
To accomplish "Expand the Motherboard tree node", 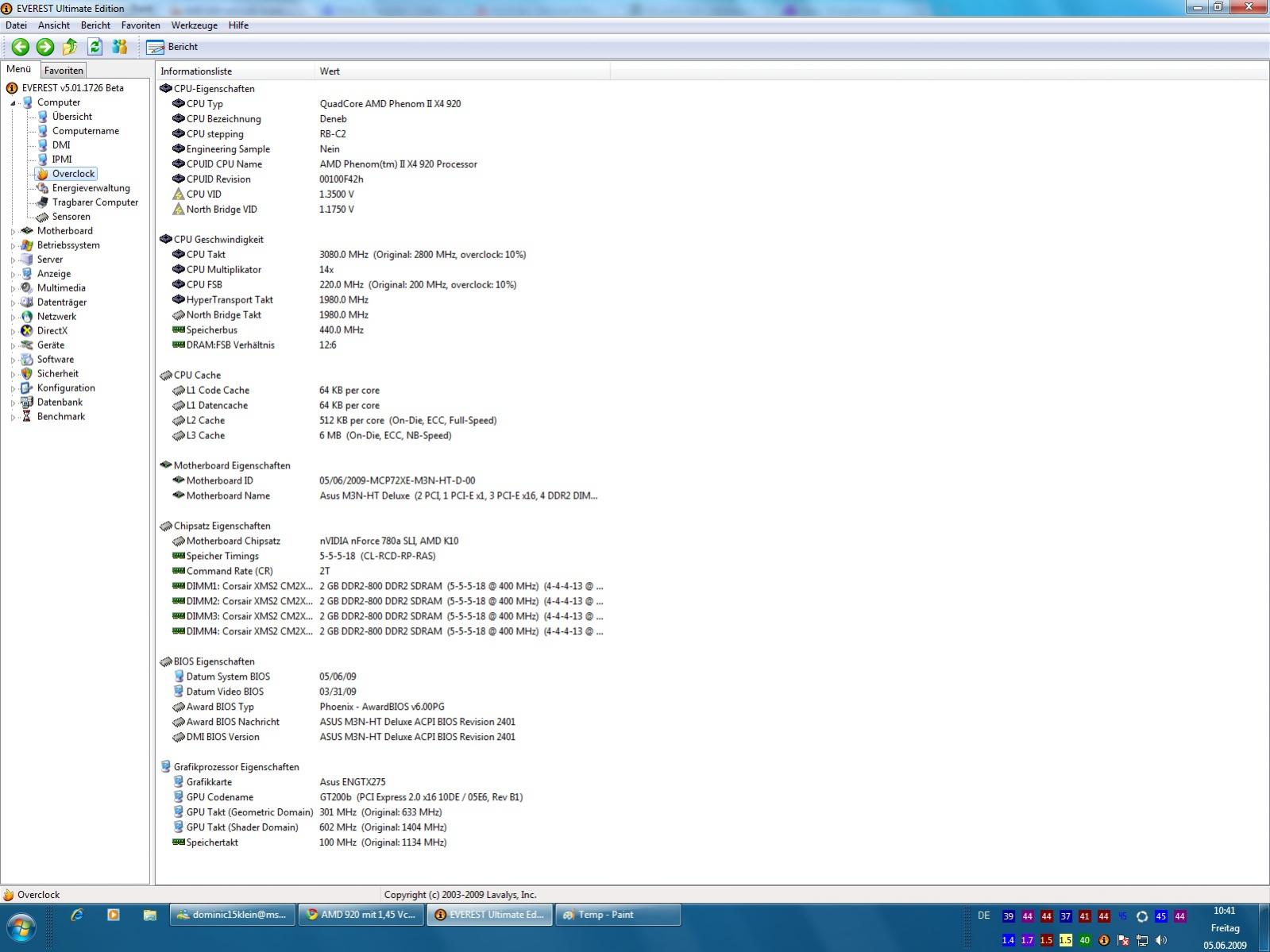I will coord(13,231).
